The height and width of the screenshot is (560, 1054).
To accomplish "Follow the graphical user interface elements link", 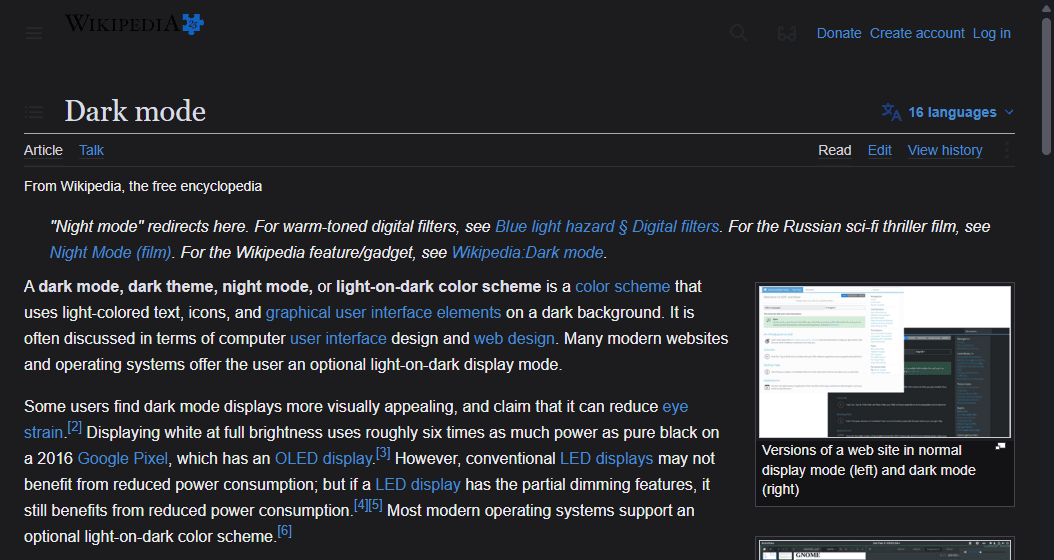I will pyautogui.click(x=383, y=313).
